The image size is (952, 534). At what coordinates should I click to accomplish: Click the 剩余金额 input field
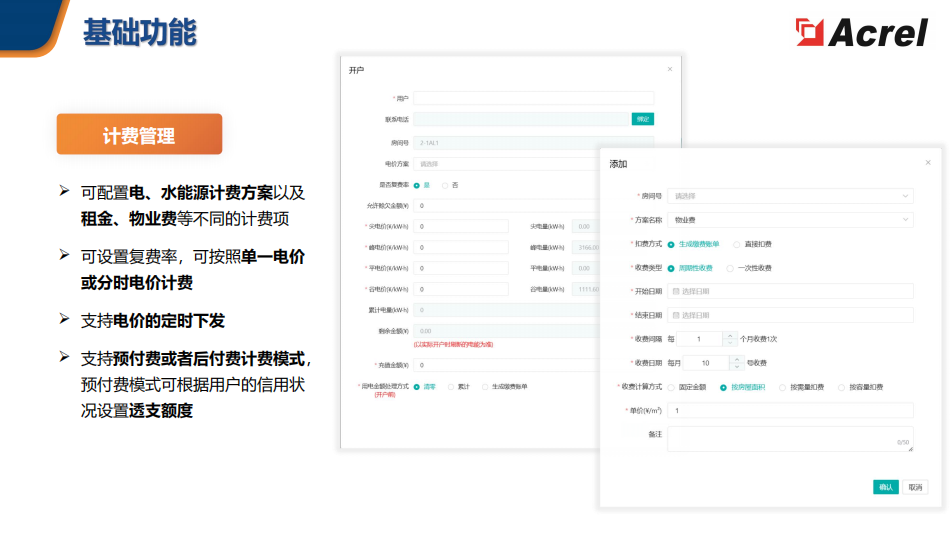click(x=506, y=331)
